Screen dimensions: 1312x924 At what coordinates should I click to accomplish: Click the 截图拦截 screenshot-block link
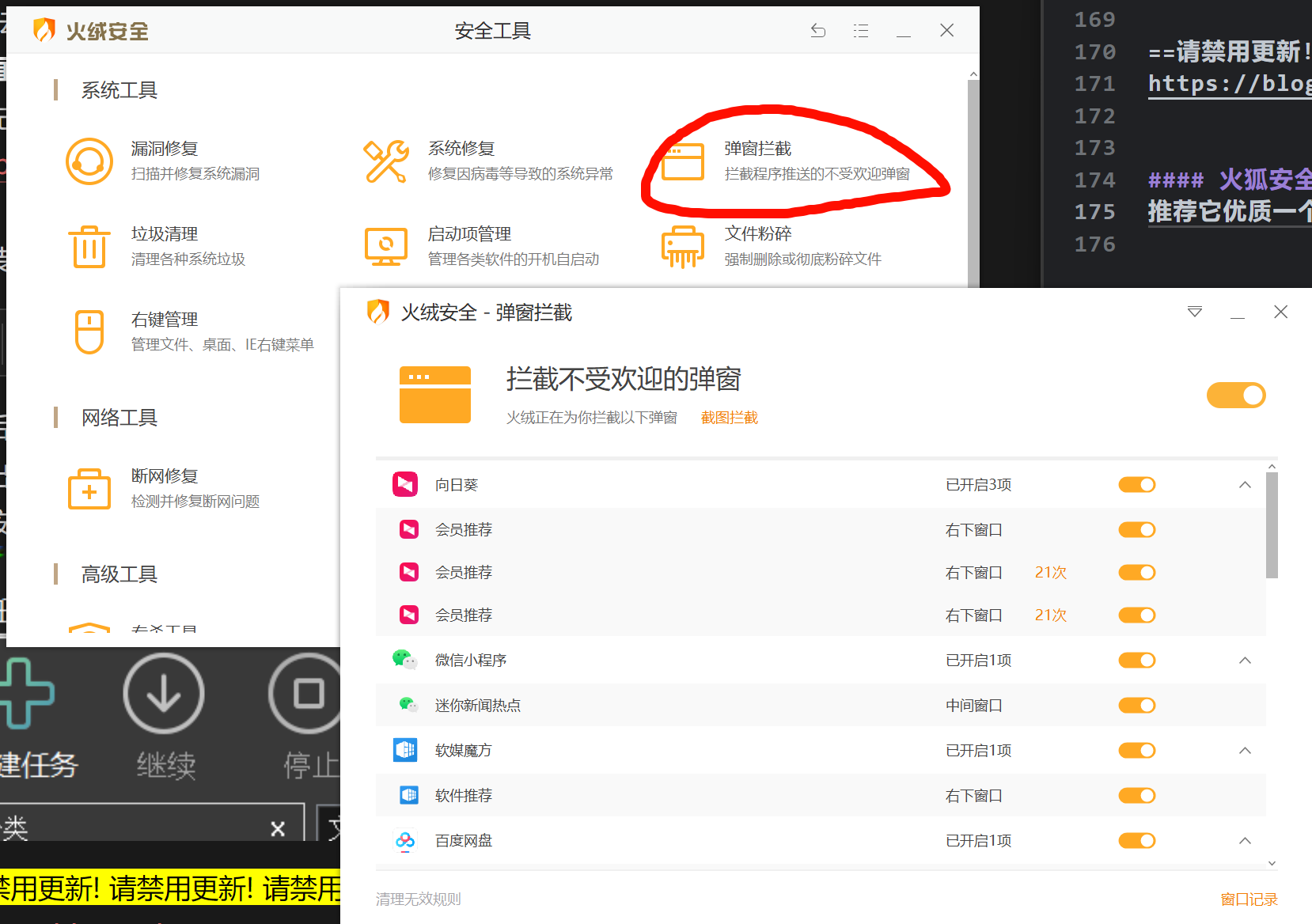click(x=730, y=418)
